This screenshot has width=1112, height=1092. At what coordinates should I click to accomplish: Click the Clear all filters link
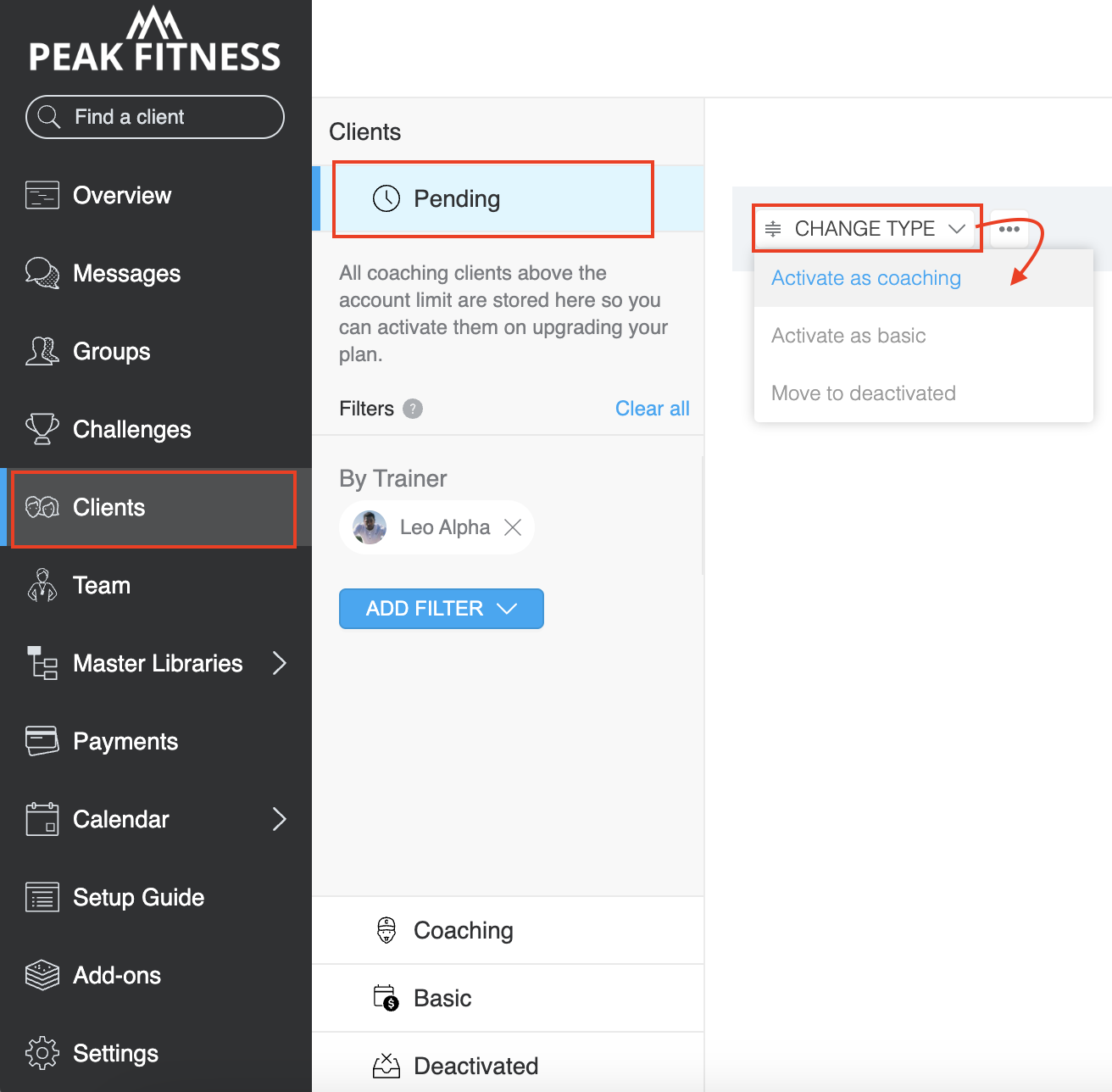tap(653, 409)
